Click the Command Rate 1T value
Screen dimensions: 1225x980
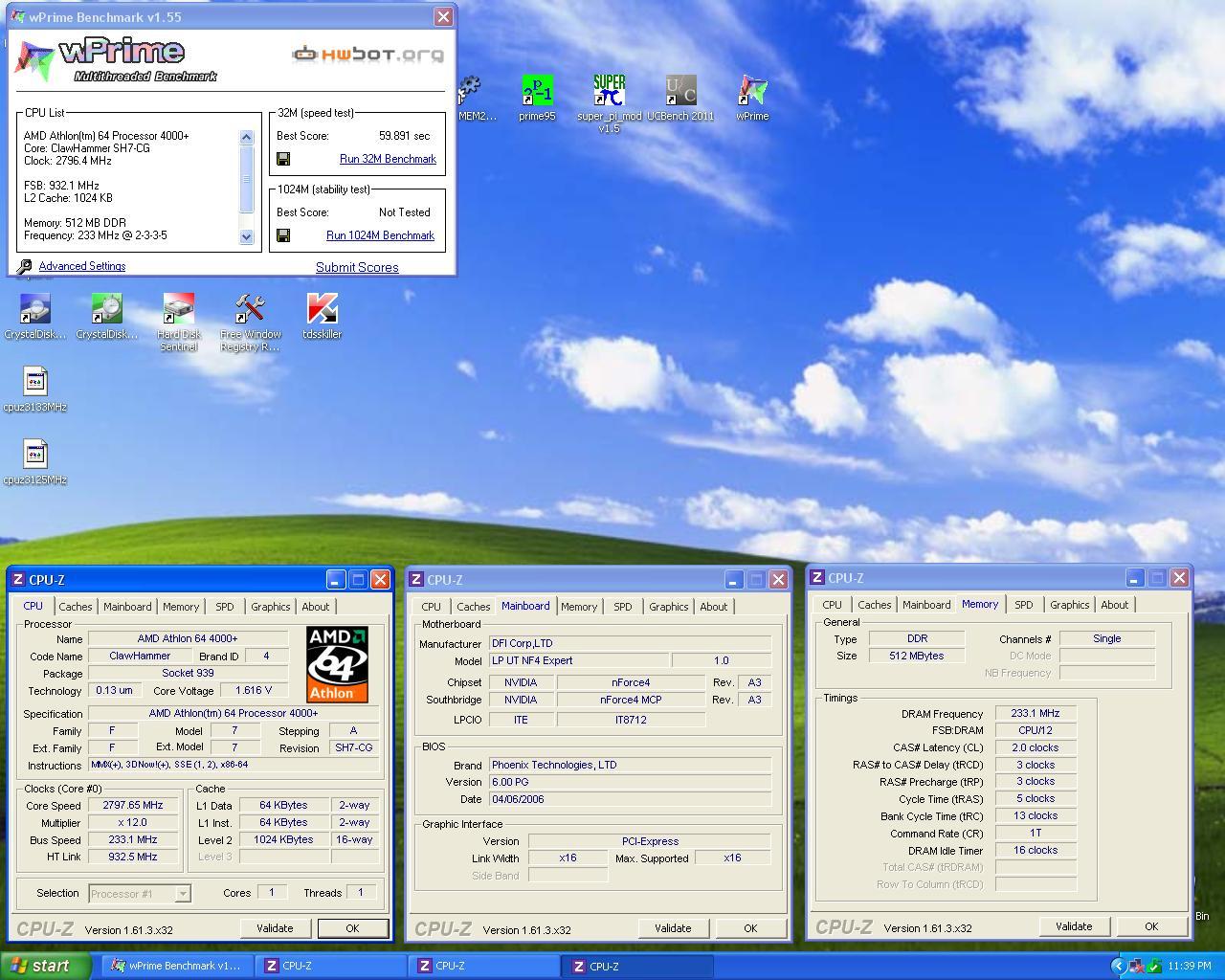point(1036,833)
